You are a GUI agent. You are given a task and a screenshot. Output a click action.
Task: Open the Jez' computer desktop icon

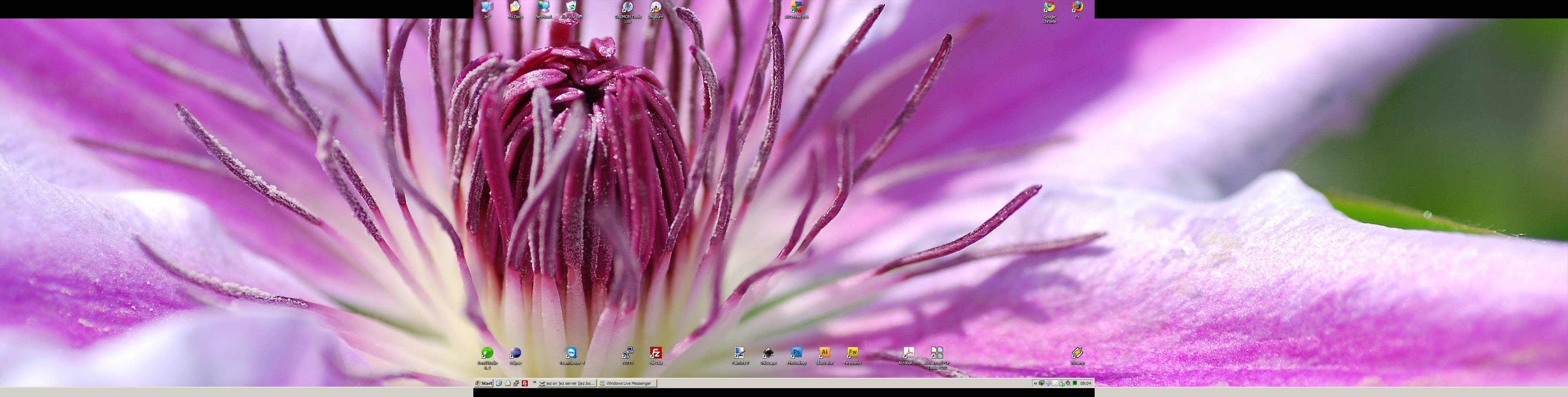487,10
